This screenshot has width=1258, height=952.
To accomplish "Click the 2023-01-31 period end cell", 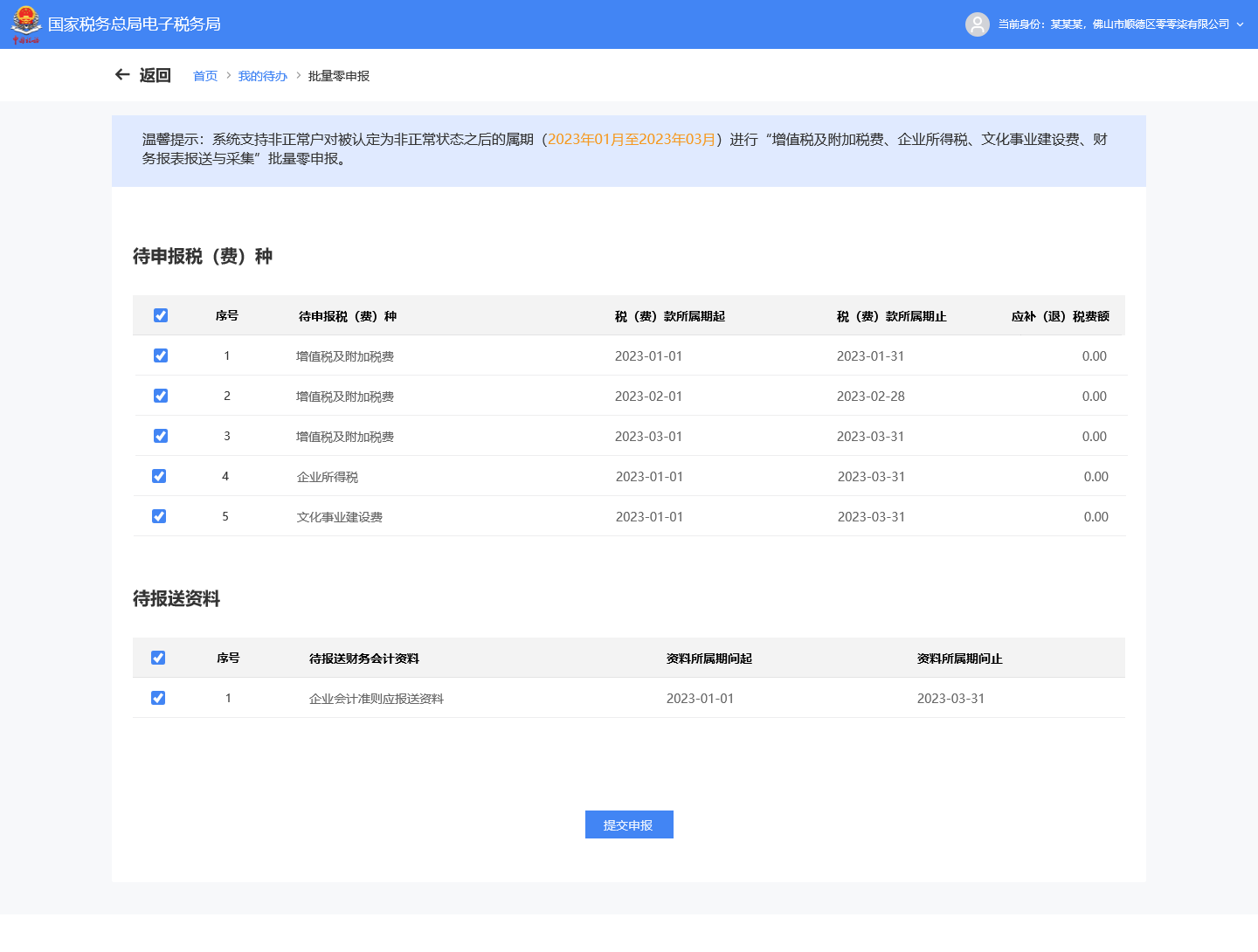I will tap(871, 356).
